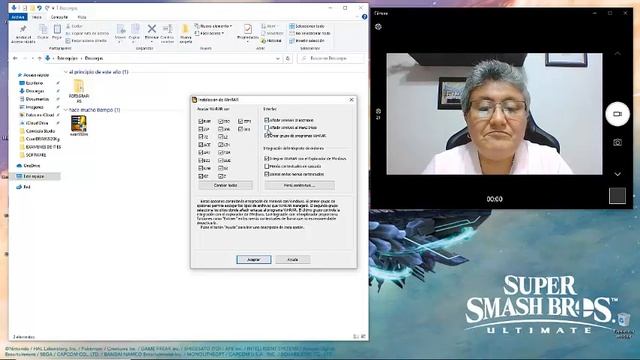Enable Añadir WinRAR al menú Inicio
This screenshot has width=640, height=360.
tap(267, 127)
